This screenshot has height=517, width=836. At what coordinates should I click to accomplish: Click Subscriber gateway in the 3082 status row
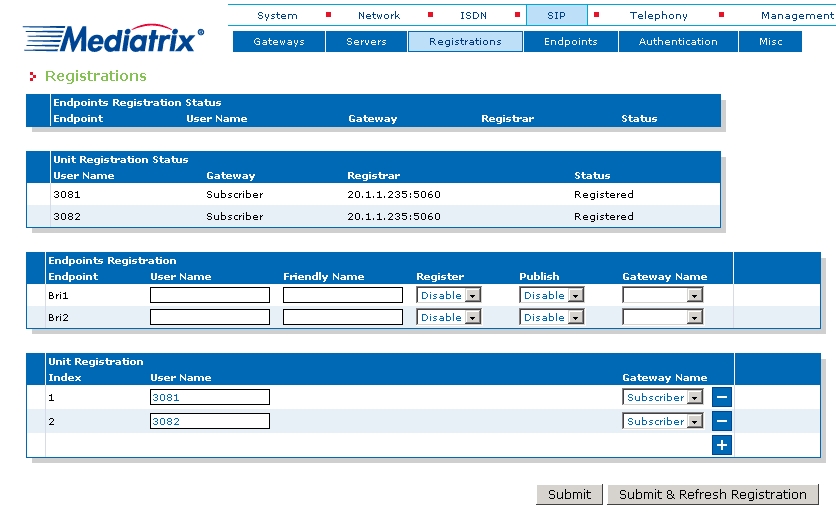click(235, 216)
